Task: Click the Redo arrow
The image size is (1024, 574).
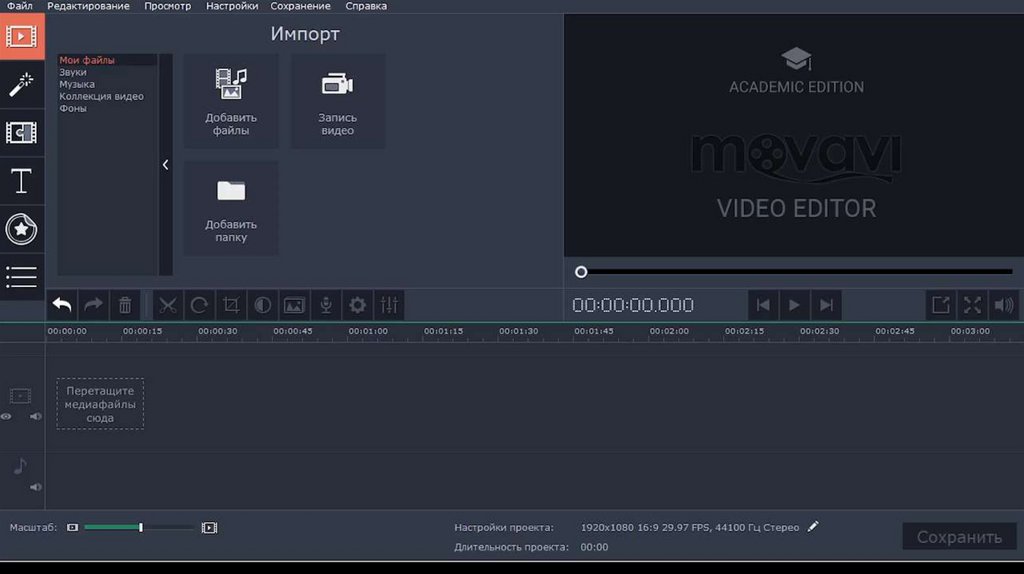Action: (93, 305)
